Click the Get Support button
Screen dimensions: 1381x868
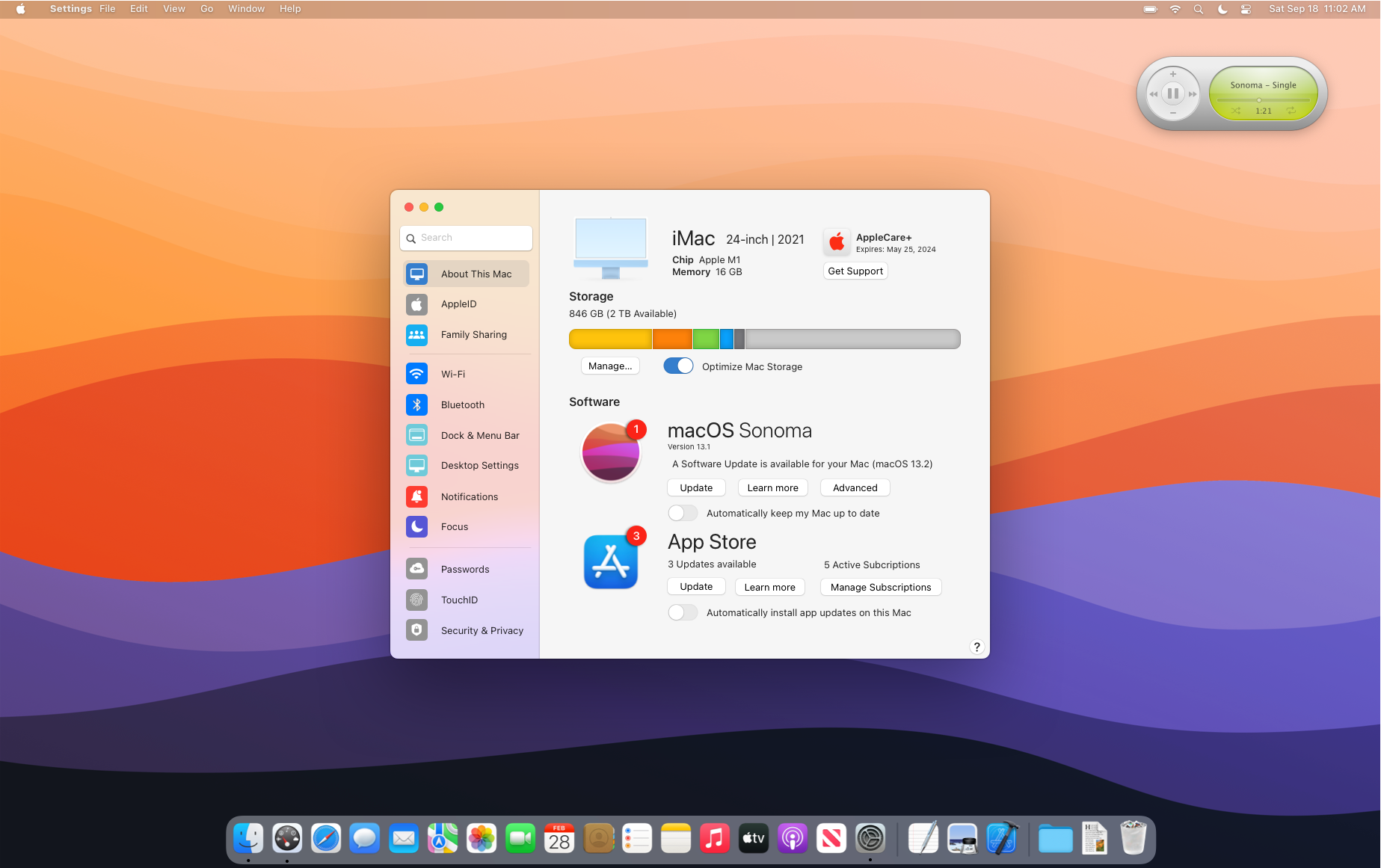coord(855,271)
